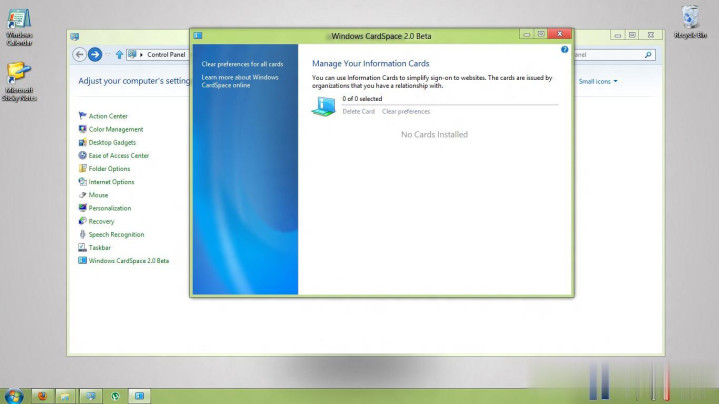Open Action Center link
This screenshot has height=404, width=719.
pos(108,116)
